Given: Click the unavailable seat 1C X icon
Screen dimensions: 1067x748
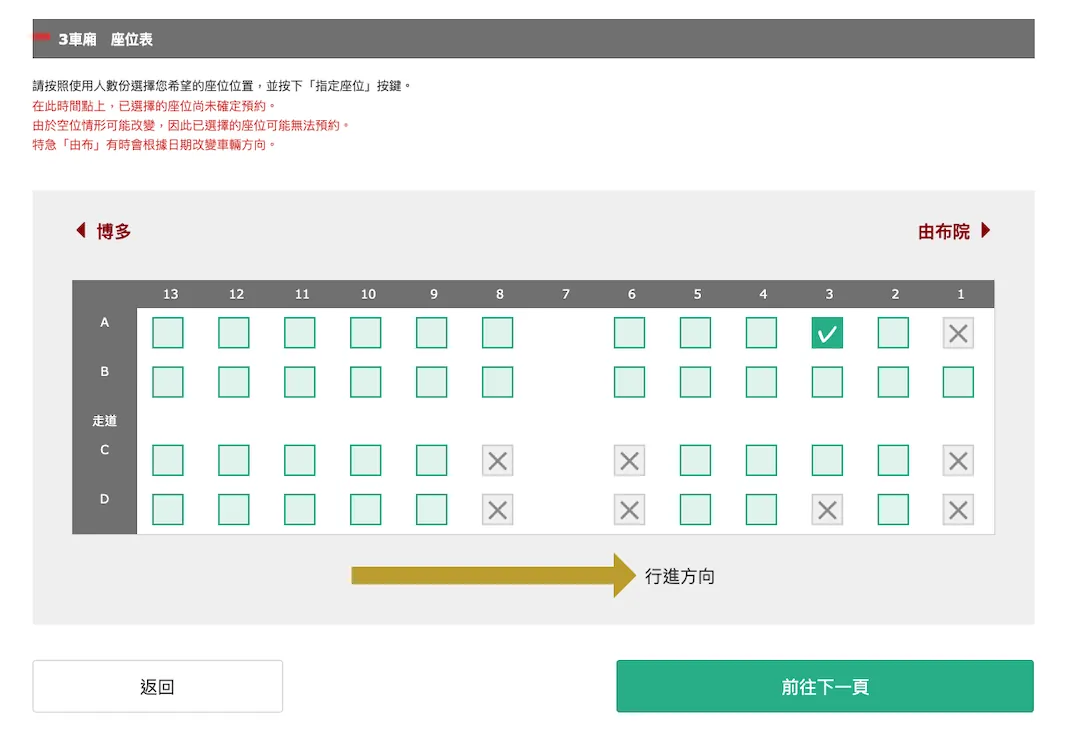Looking at the screenshot, I should point(958,460).
